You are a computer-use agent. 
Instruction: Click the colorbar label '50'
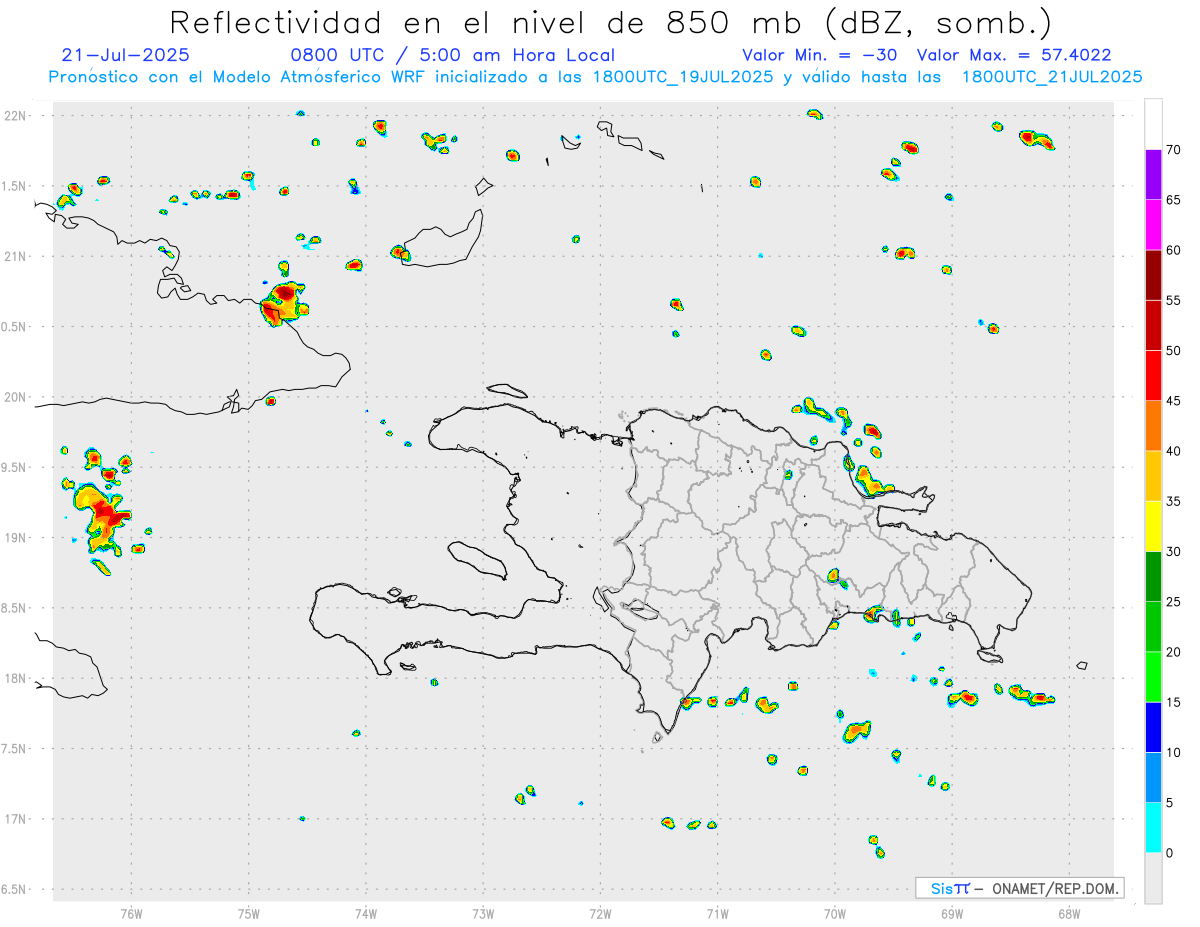click(x=1173, y=351)
